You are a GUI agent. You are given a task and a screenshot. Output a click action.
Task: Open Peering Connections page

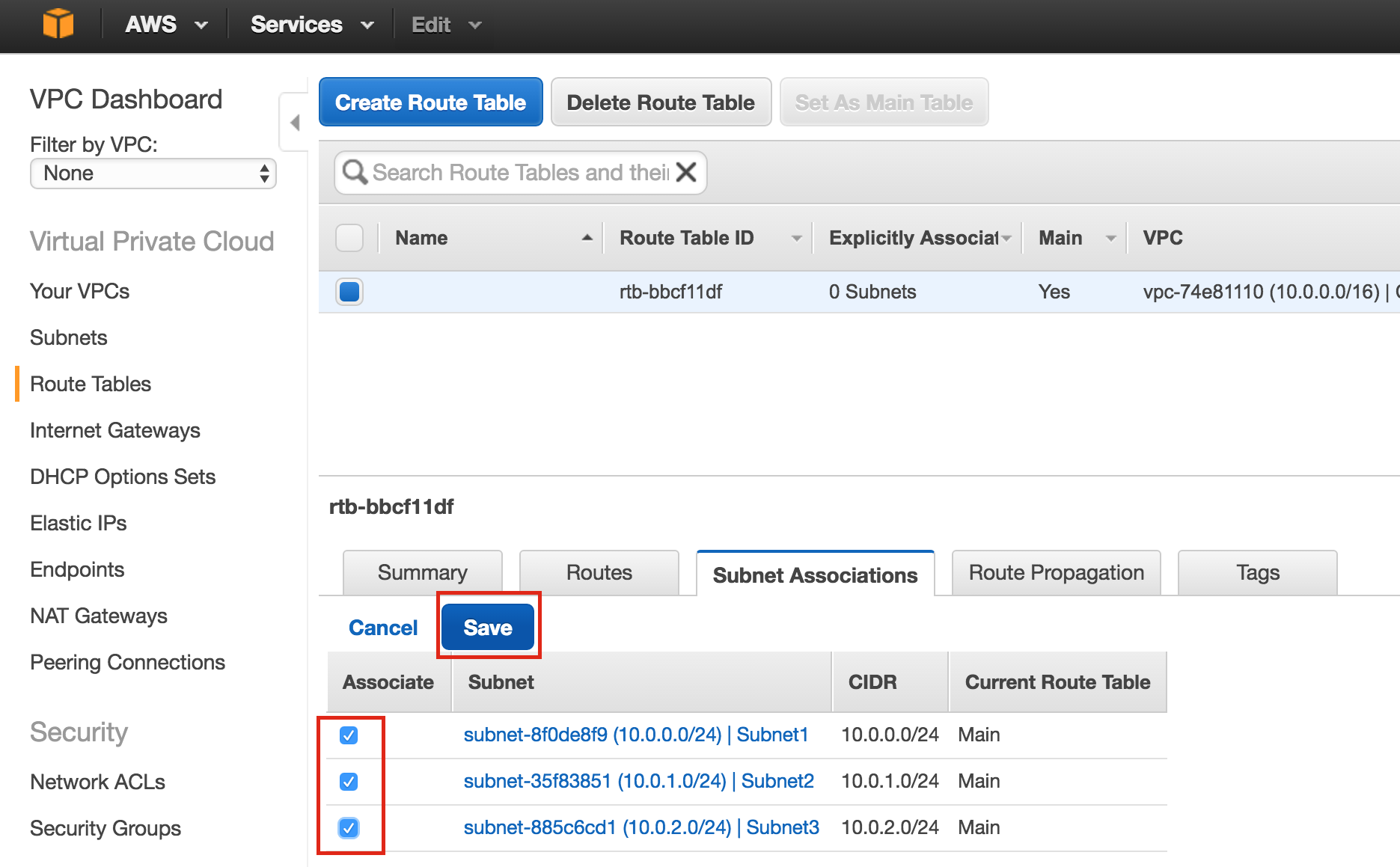128,662
